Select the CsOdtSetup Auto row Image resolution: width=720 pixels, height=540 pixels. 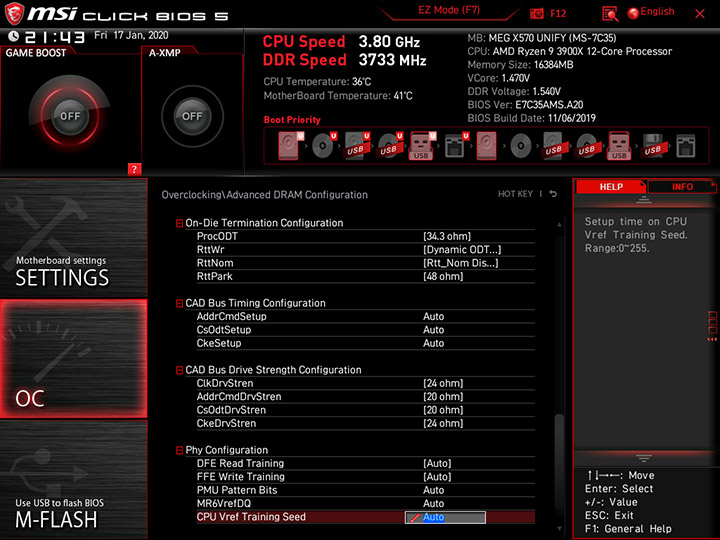click(366, 330)
